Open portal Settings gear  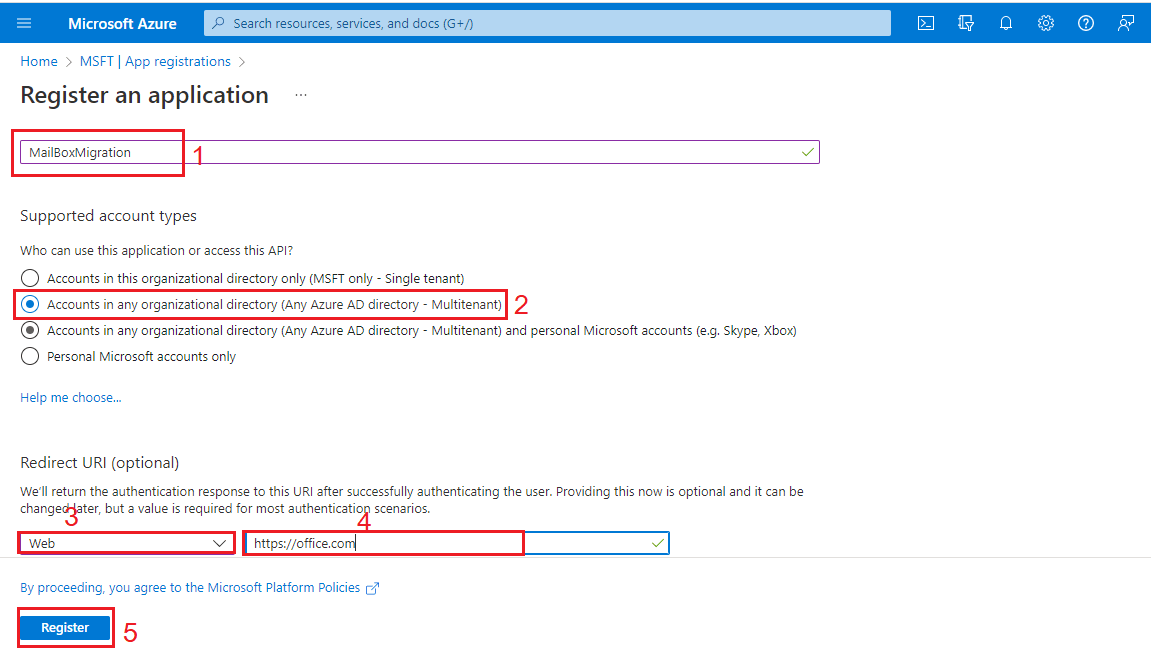point(1046,23)
